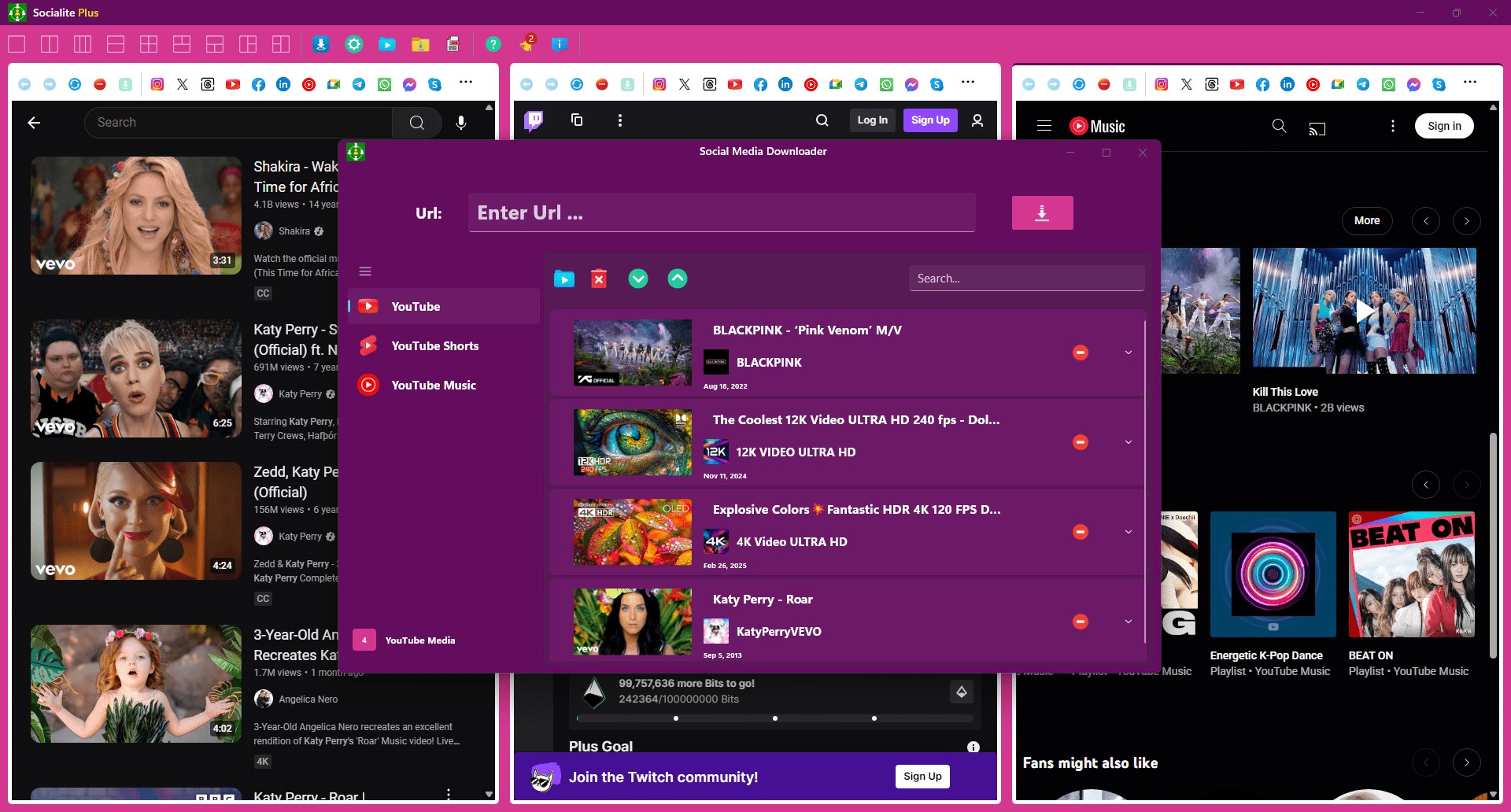Expand the Katy Perry - Roar download entry

click(x=1129, y=621)
